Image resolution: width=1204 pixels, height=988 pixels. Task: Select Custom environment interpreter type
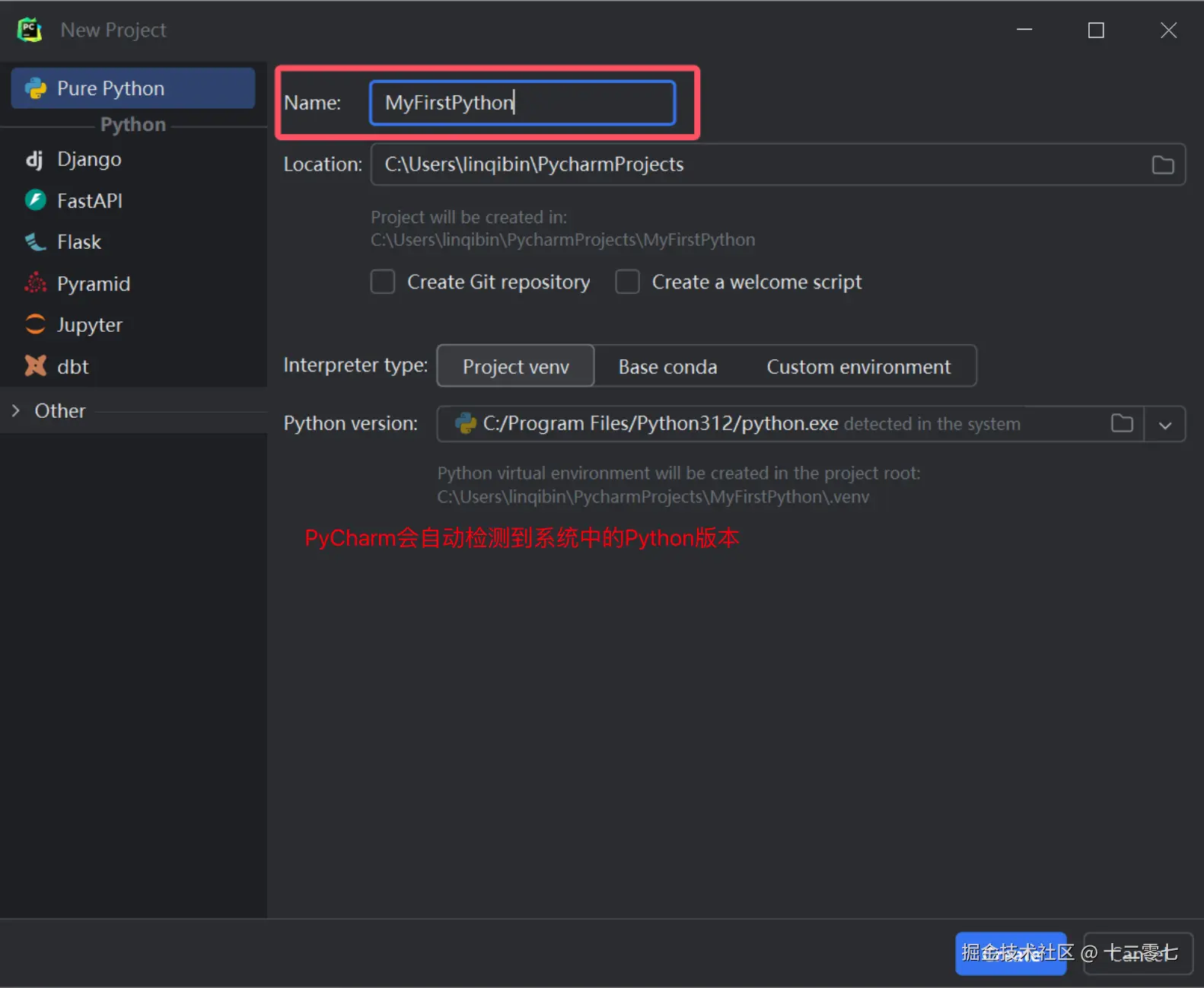[x=859, y=366]
